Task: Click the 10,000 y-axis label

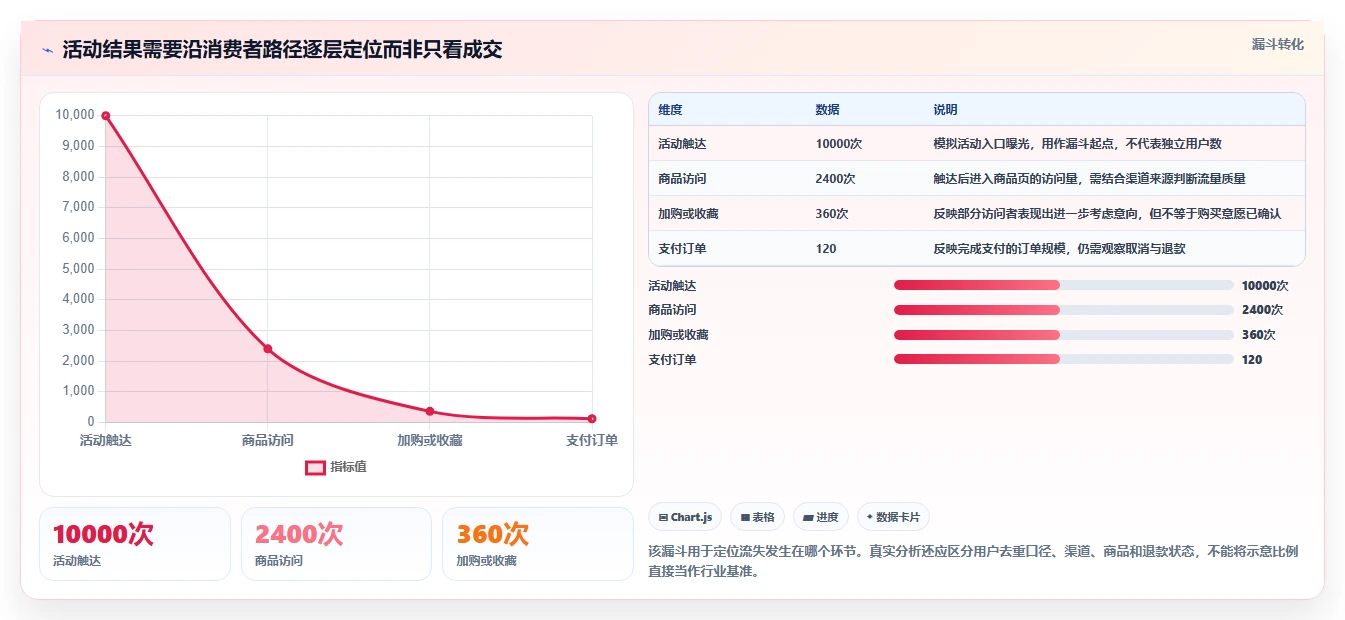Action: pos(75,115)
